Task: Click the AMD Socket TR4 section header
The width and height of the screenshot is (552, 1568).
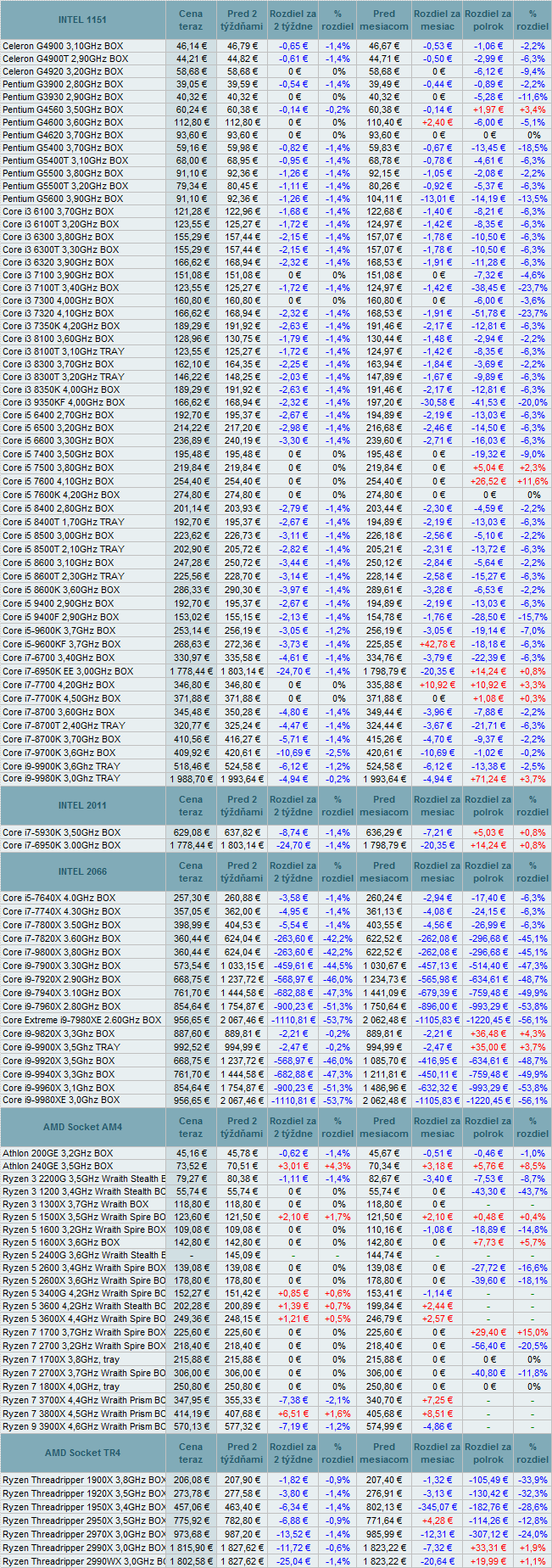Action: pyautogui.click(x=82, y=1453)
